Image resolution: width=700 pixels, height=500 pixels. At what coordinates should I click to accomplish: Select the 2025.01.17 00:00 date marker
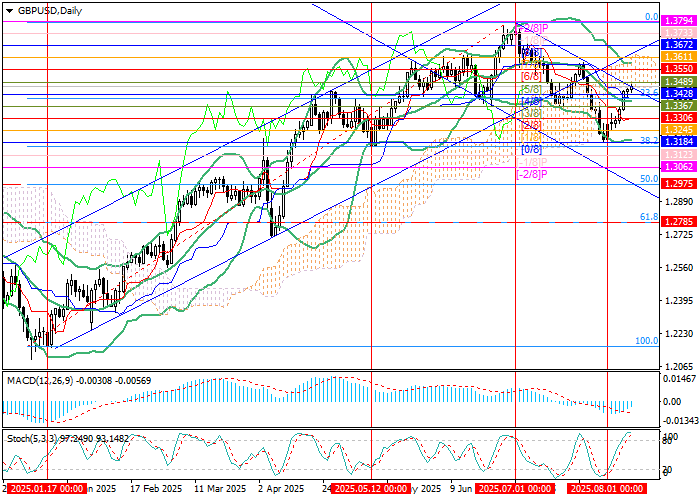(x=47, y=488)
